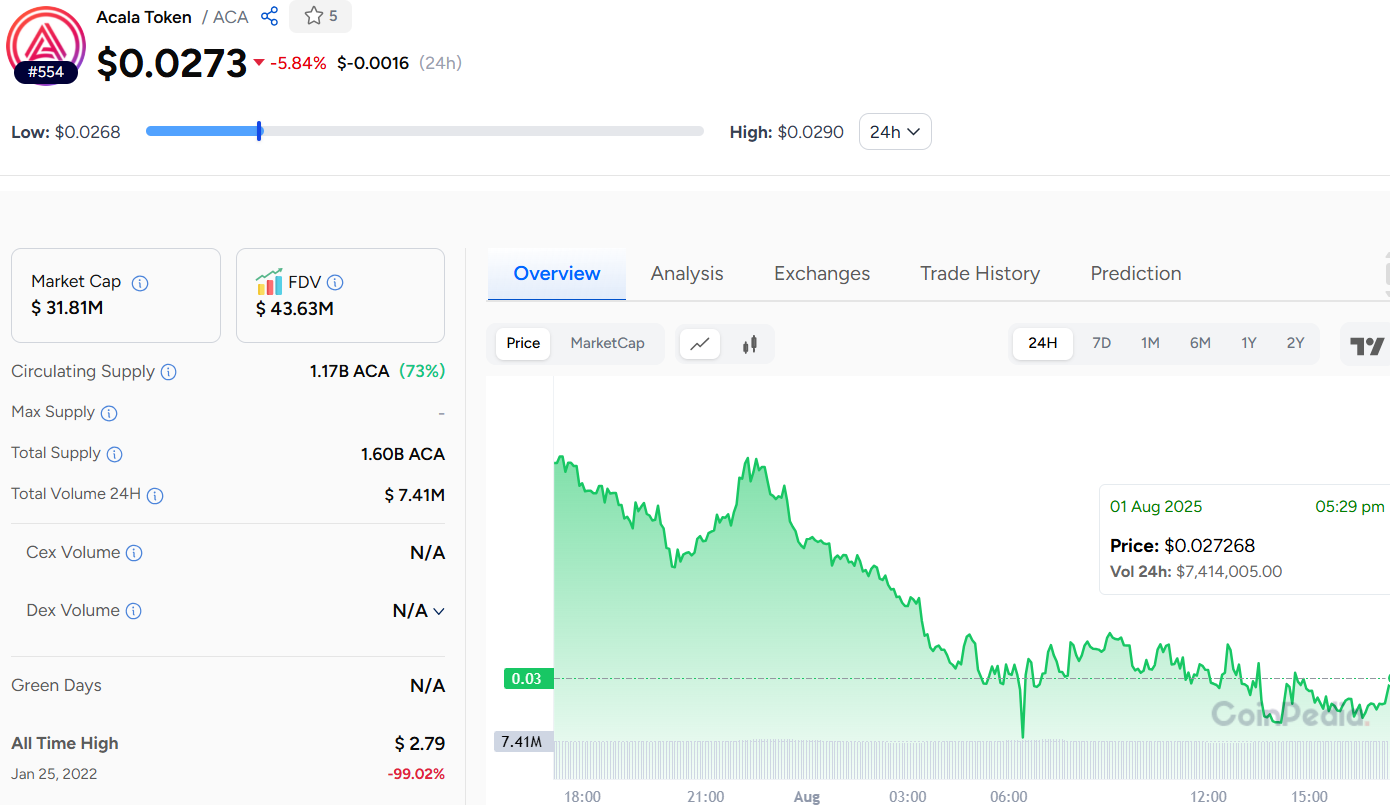
Task: Click Circulating Supply info icon
Action: pyautogui.click(x=169, y=372)
